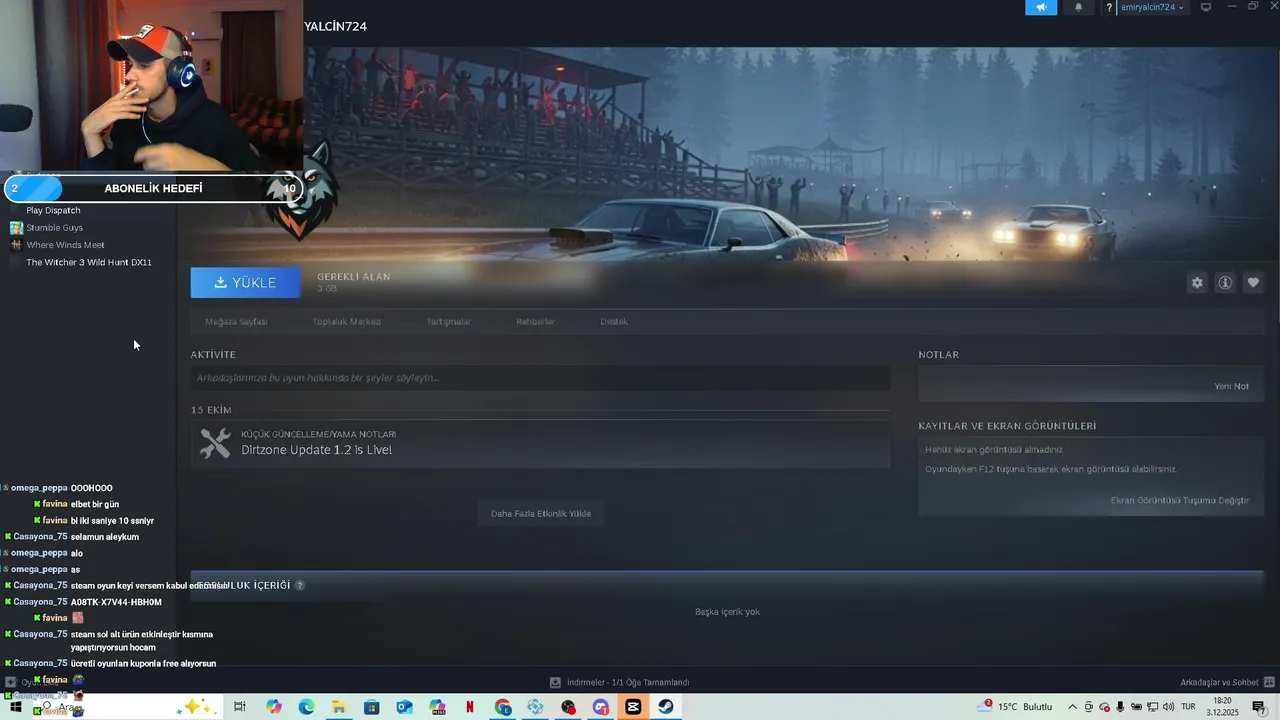Click microphone icon in system tray
The width and height of the screenshot is (1280, 720).
[1121, 707]
